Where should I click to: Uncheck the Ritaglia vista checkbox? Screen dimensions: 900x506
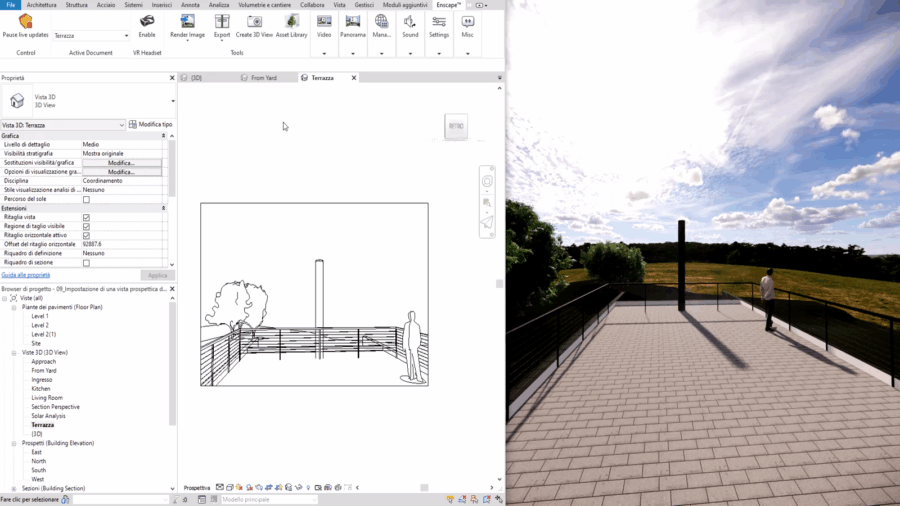point(86,217)
